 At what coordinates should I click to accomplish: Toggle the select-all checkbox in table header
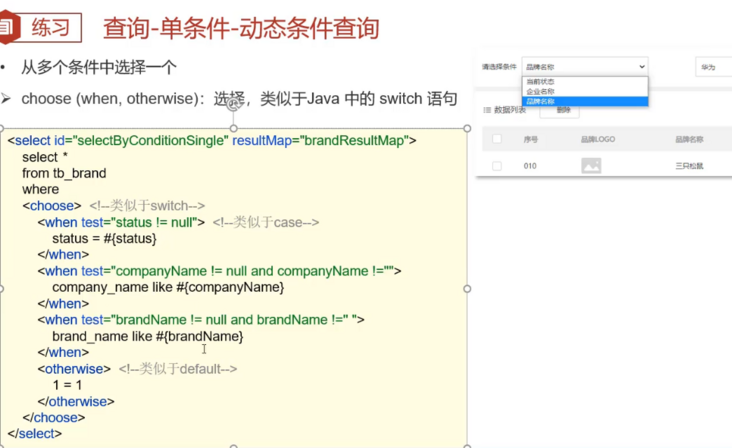click(x=497, y=139)
